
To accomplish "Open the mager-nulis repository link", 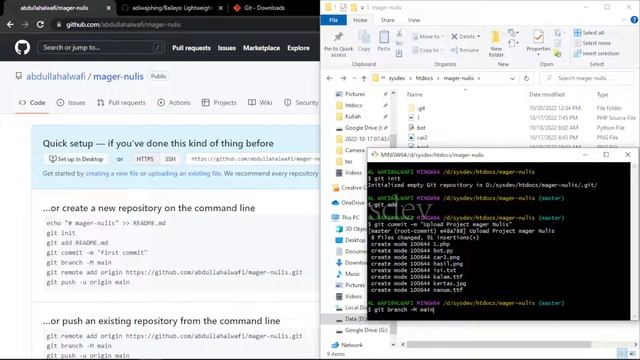I will (118, 76).
